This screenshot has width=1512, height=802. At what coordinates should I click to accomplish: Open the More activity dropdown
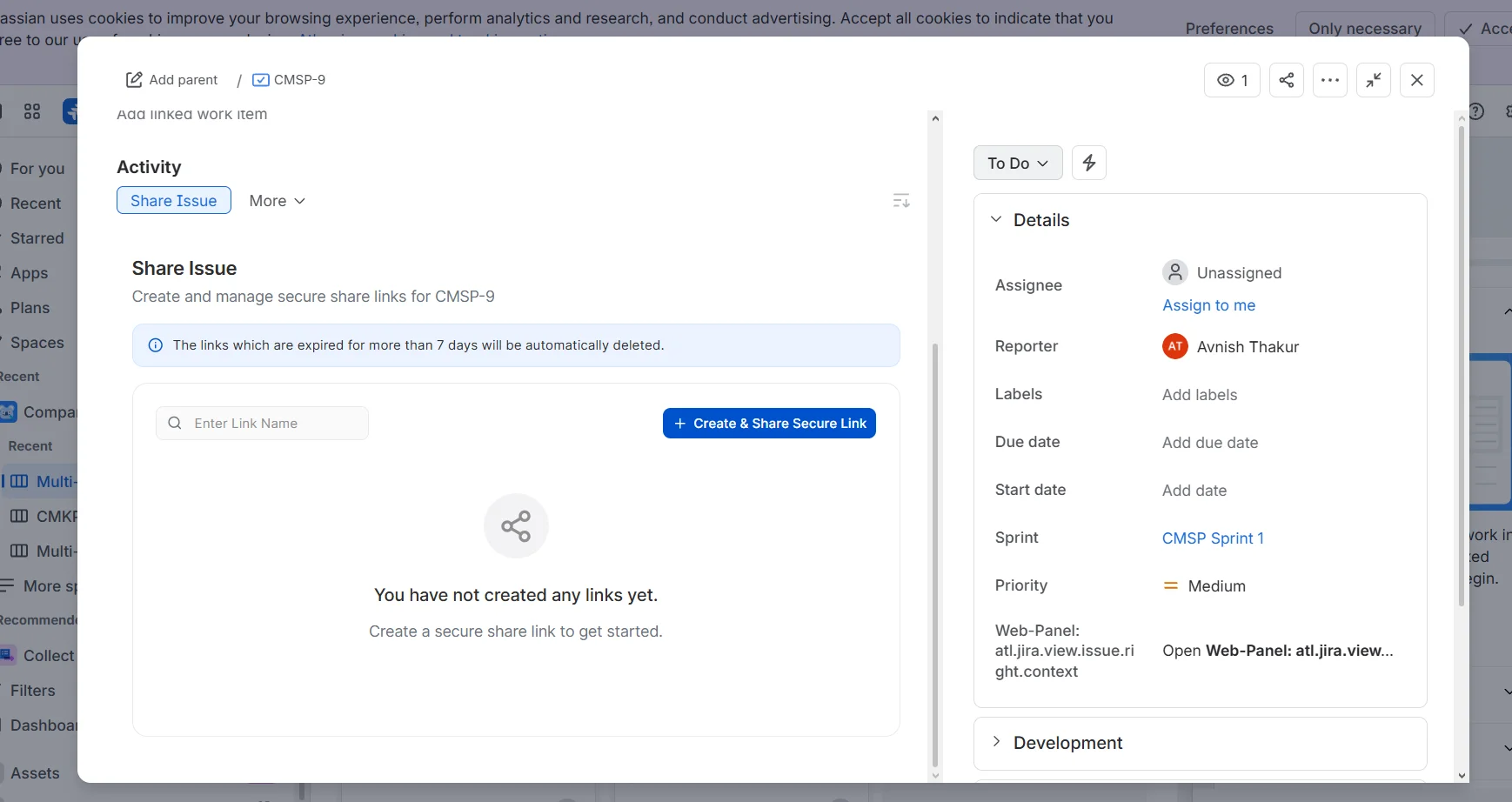coord(278,201)
